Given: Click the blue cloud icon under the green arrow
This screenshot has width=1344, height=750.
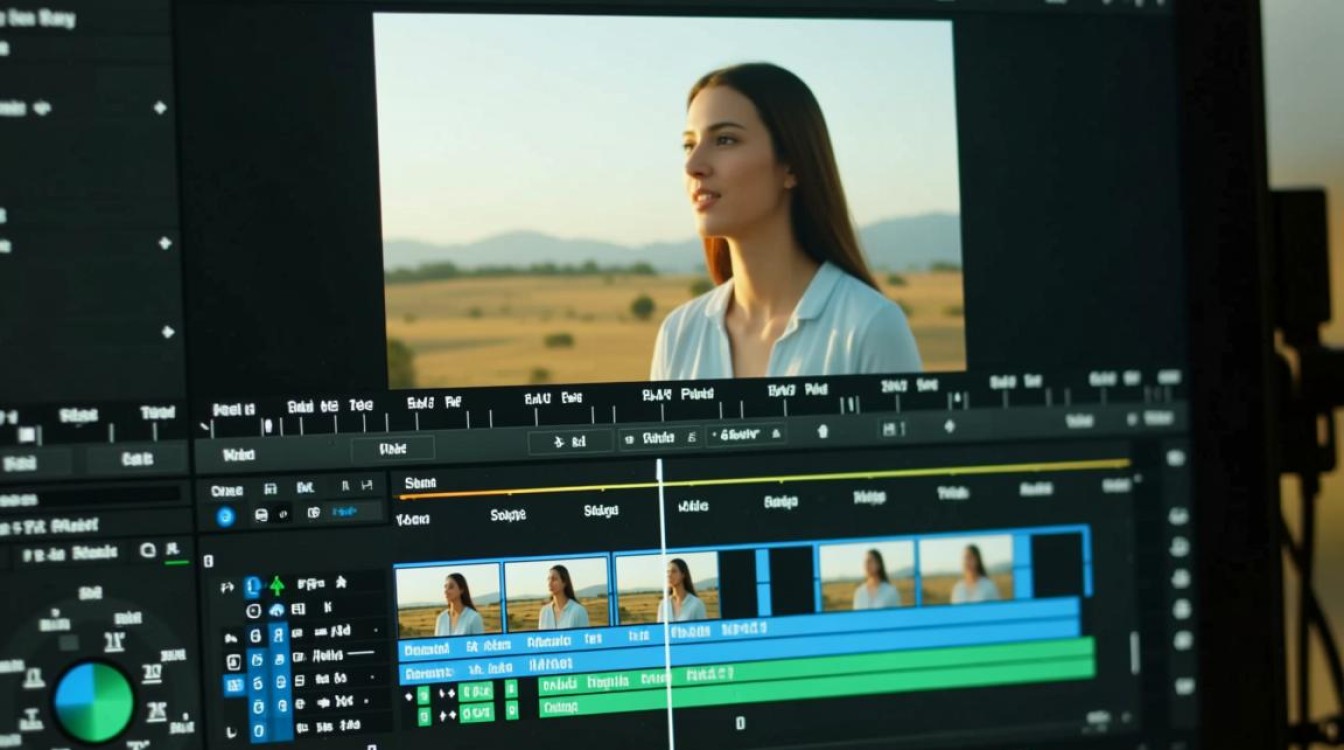Looking at the screenshot, I should click(x=277, y=610).
